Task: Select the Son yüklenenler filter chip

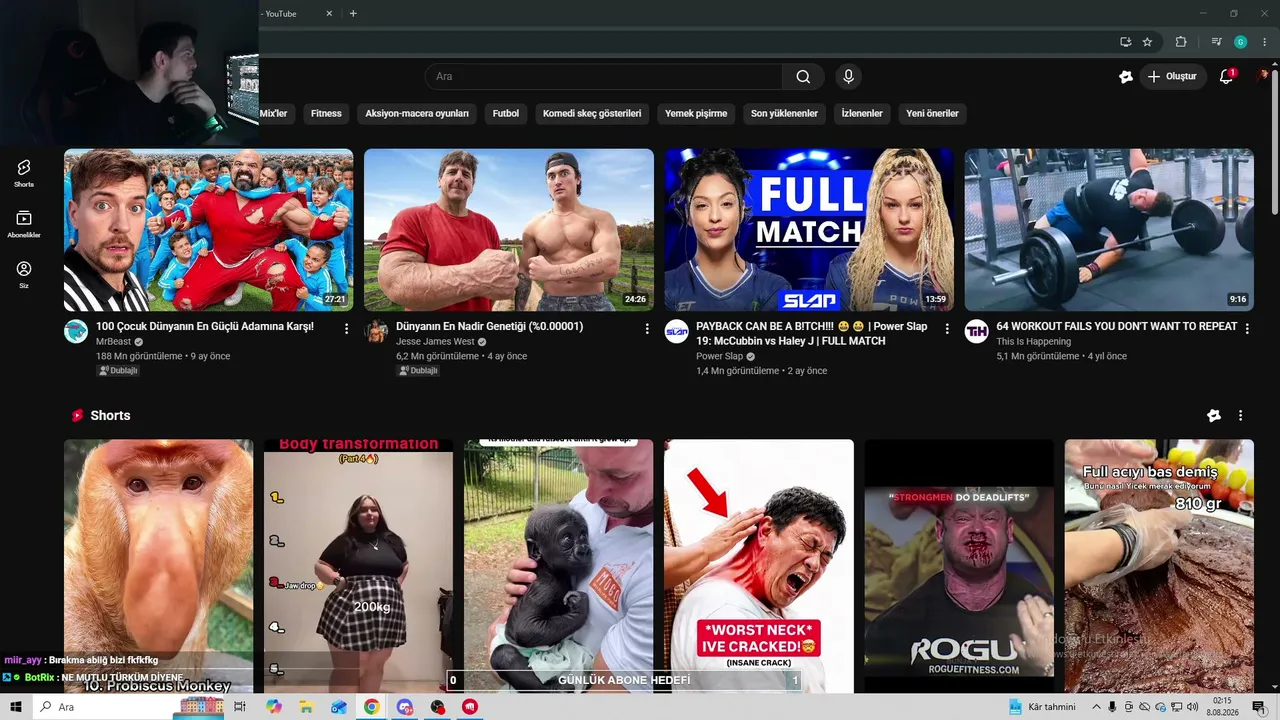Action: tap(784, 113)
